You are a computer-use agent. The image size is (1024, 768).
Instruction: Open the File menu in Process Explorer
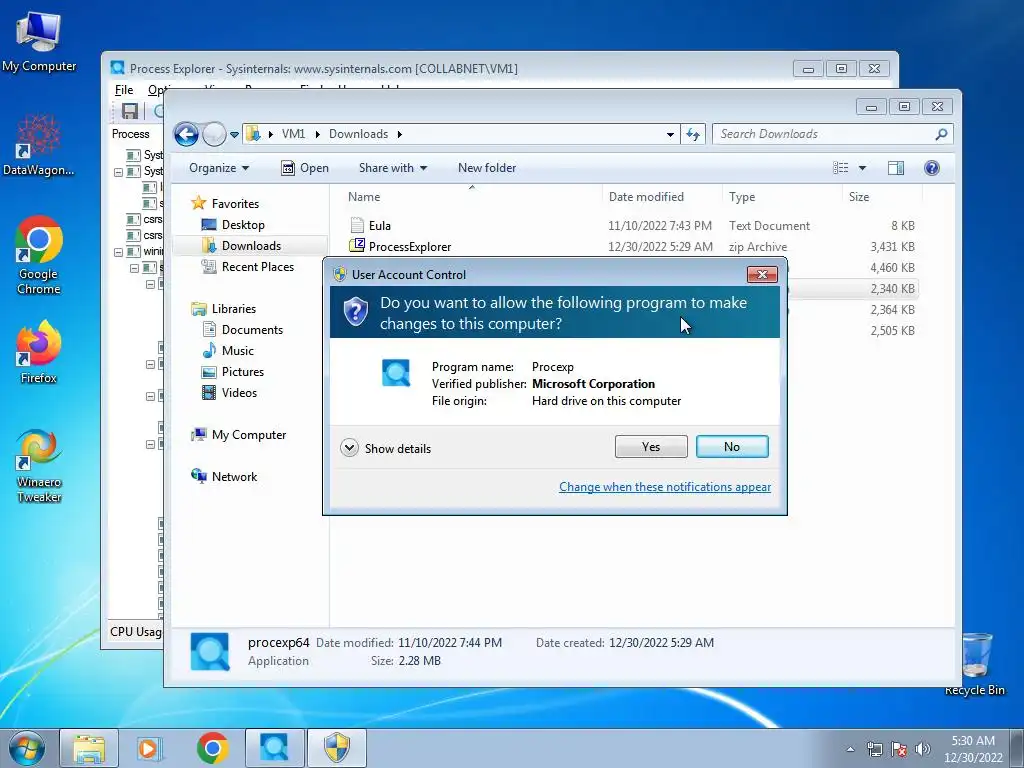(123, 90)
